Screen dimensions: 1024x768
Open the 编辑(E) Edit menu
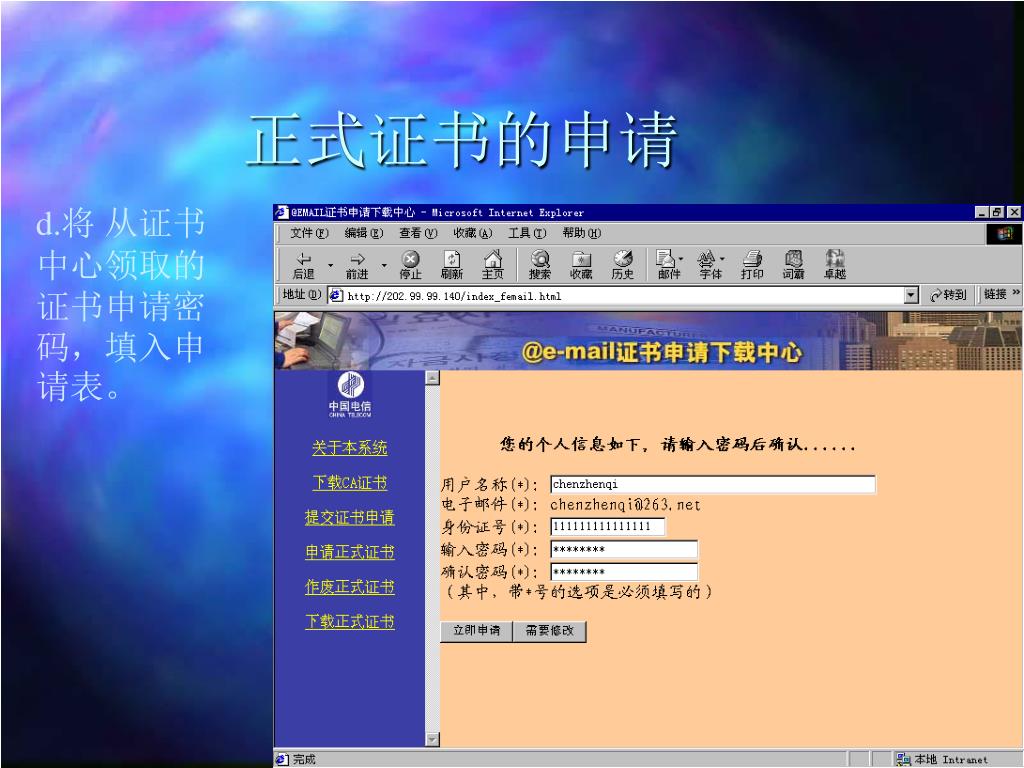(364, 233)
